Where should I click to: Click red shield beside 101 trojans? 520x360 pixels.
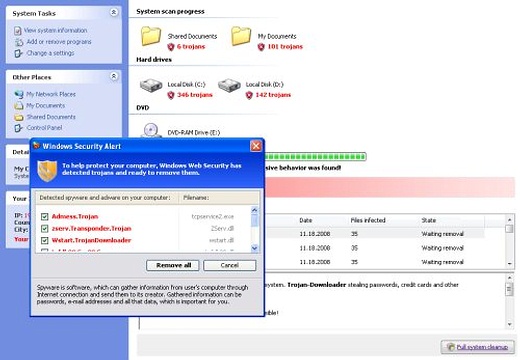point(261,47)
